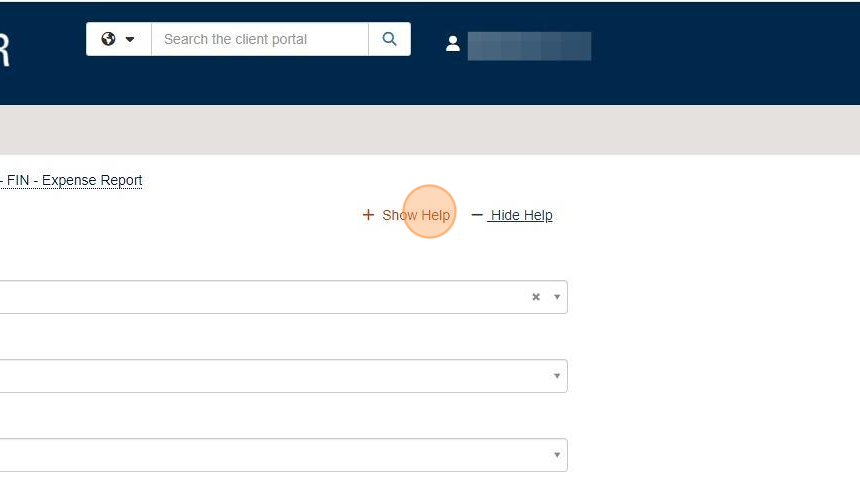Image resolution: width=860 pixels, height=480 pixels.
Task: Click the Show Help link
Action: 416,215
